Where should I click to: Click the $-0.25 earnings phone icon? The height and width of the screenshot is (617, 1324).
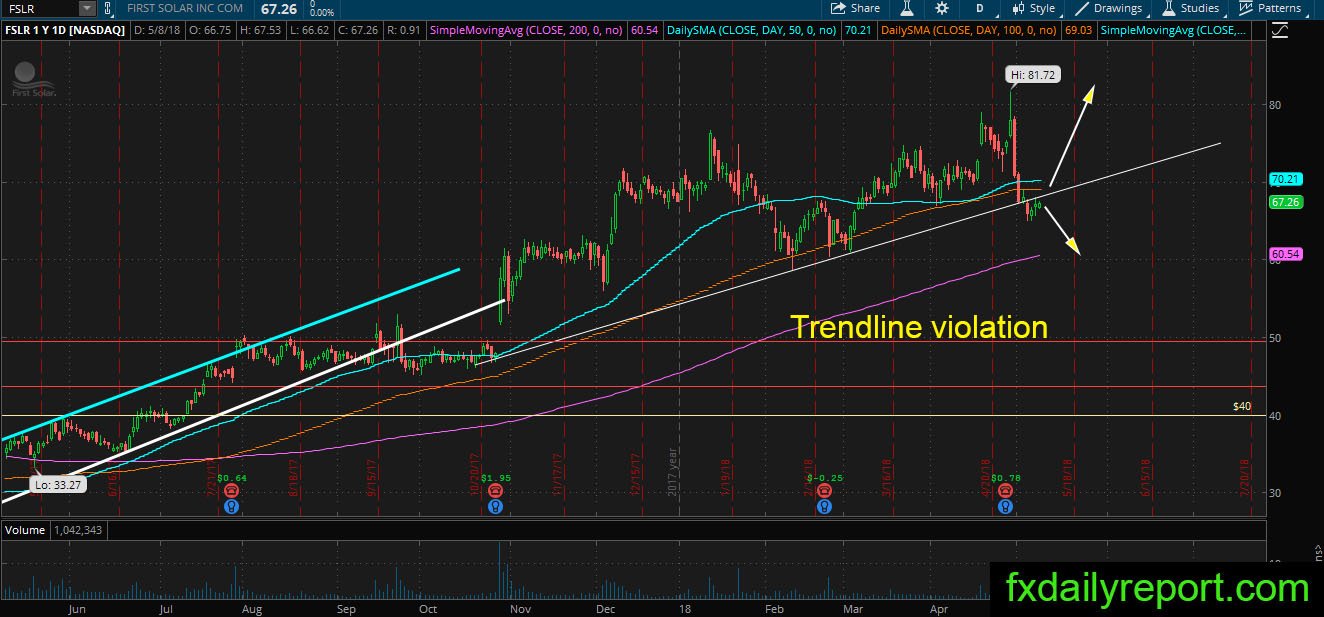(x=823, y=491)
